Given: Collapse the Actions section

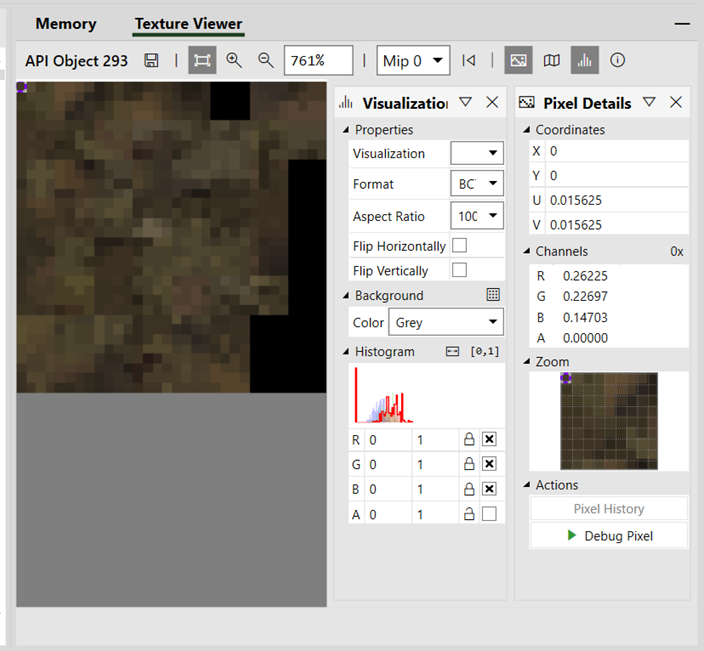Looking at the screenshot, I should tap(527, 485).
